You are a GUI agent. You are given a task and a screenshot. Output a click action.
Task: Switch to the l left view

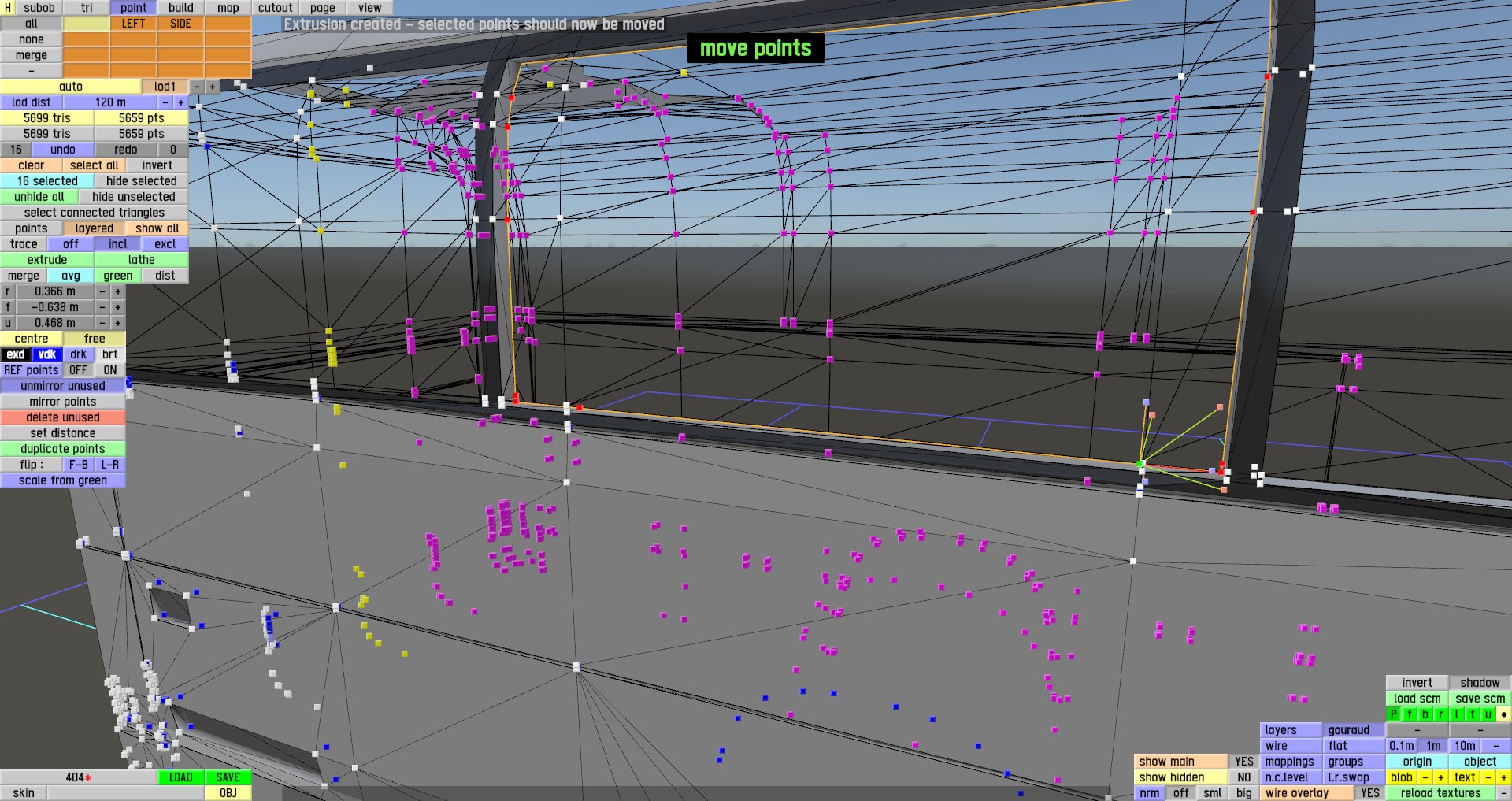click(x=1457, y=714)
